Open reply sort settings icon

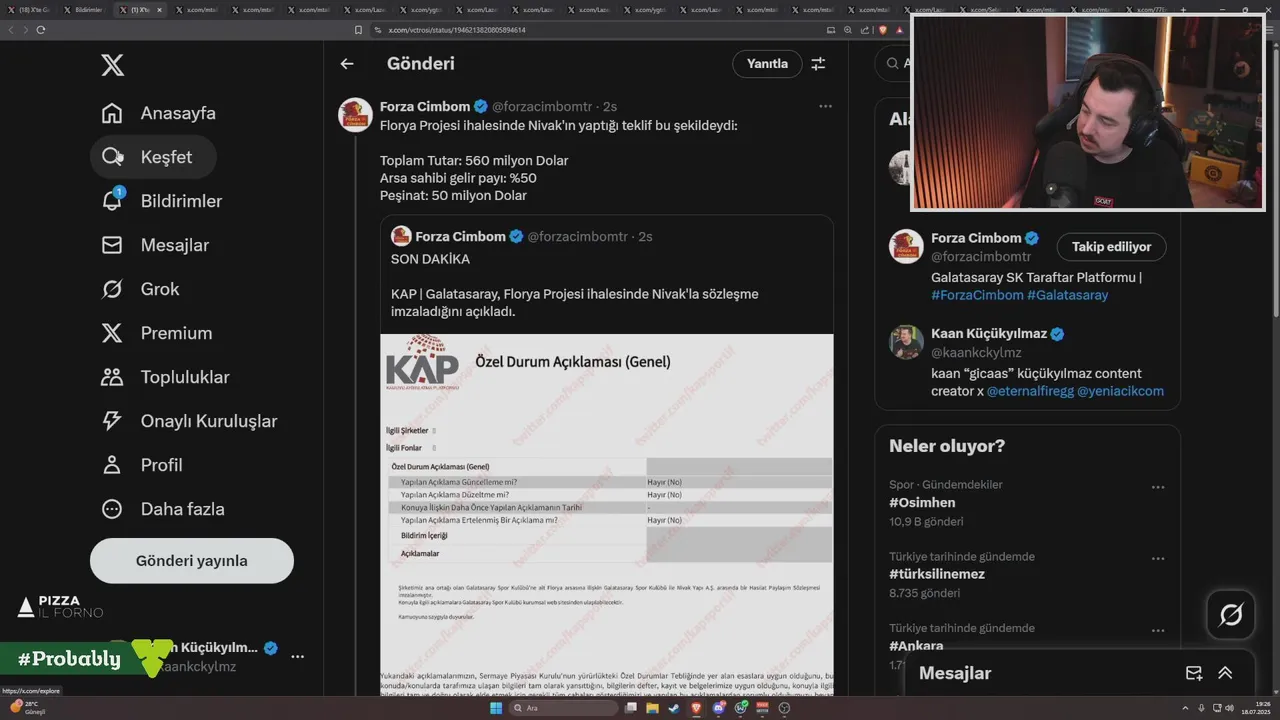[818, 64]
